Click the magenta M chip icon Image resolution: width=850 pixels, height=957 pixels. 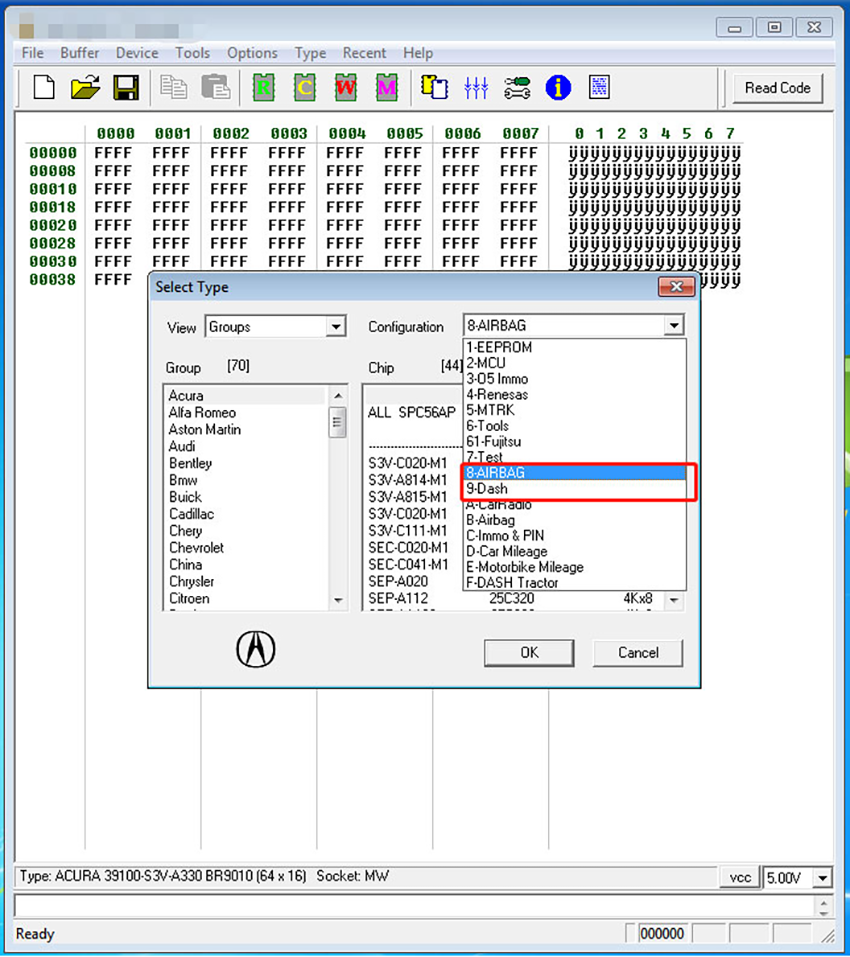(387, 87)
